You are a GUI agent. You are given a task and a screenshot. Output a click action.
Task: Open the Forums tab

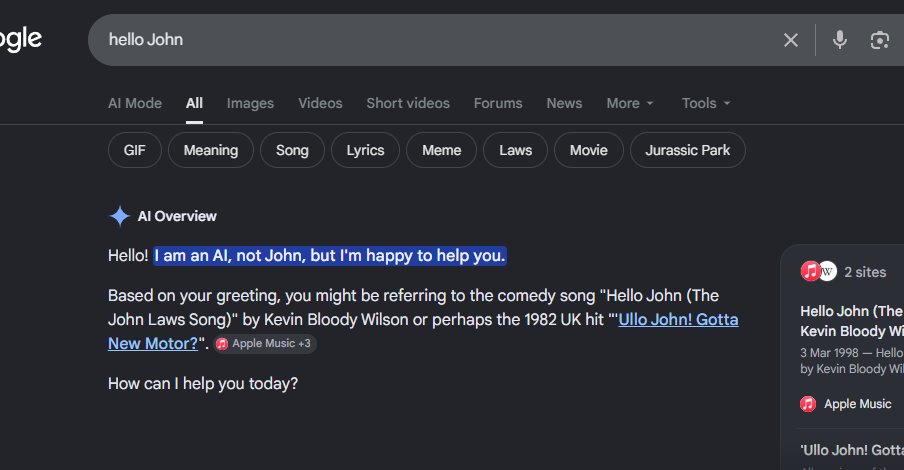coord(498,103)
